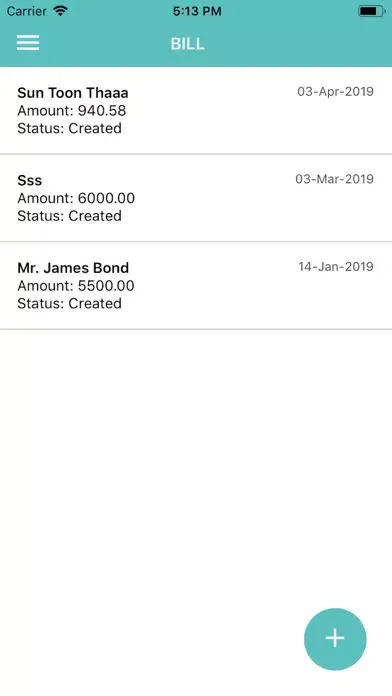Tap the Wi-Fi status icon

coord(59,11)
